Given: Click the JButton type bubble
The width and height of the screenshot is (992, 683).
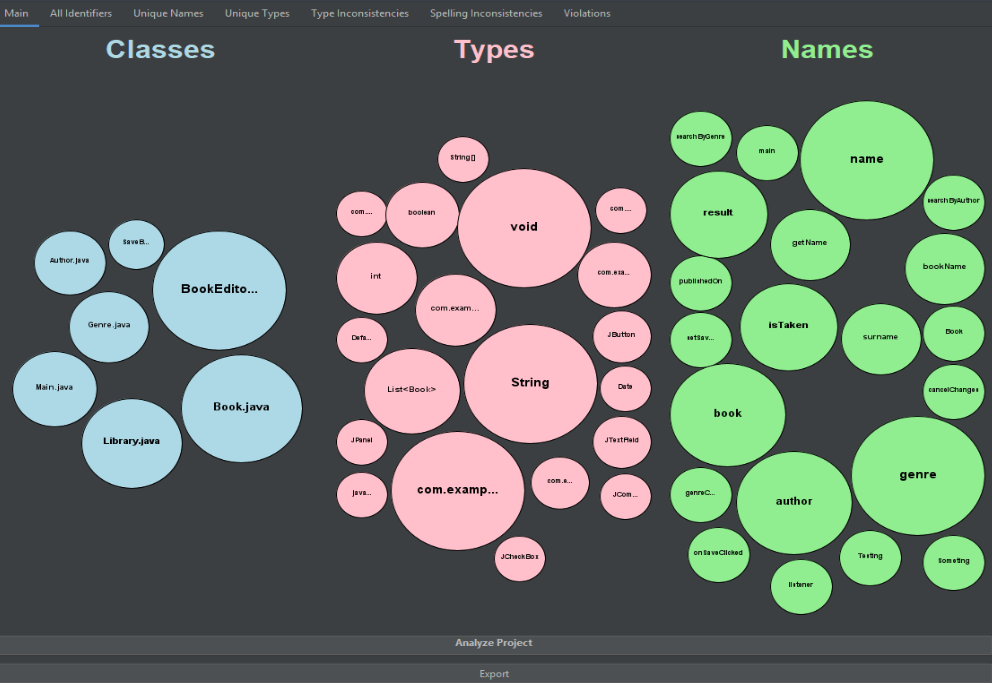Looking at the screenshot, I should click(621, 336).
